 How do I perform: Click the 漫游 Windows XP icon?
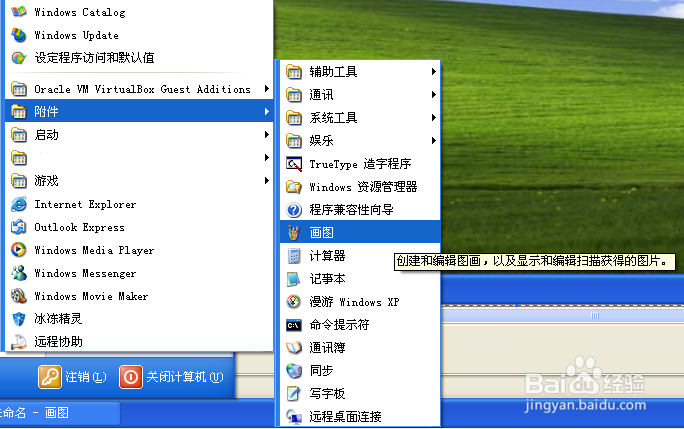pyautogui.click(x=294, y=302)
